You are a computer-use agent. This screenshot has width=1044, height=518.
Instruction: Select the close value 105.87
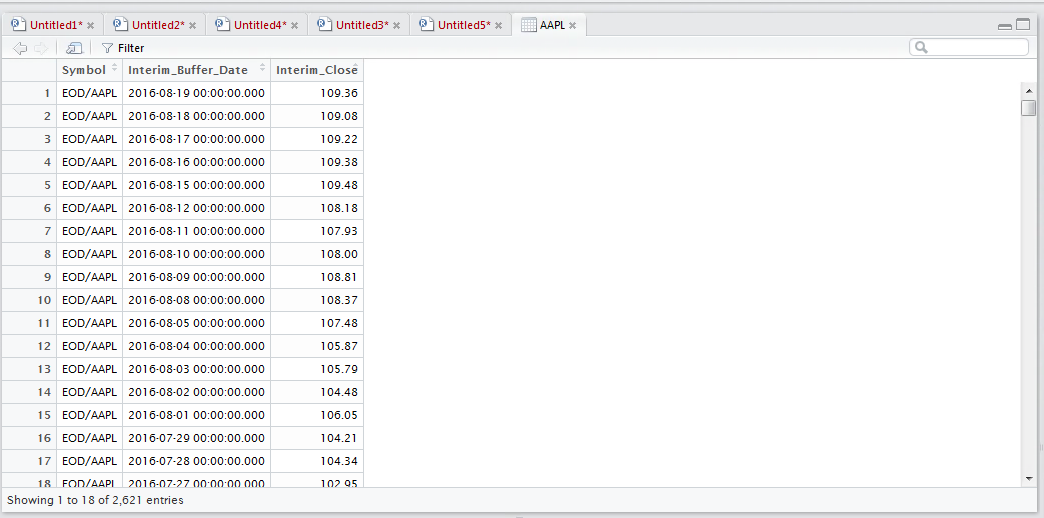[x=317, y=346]
